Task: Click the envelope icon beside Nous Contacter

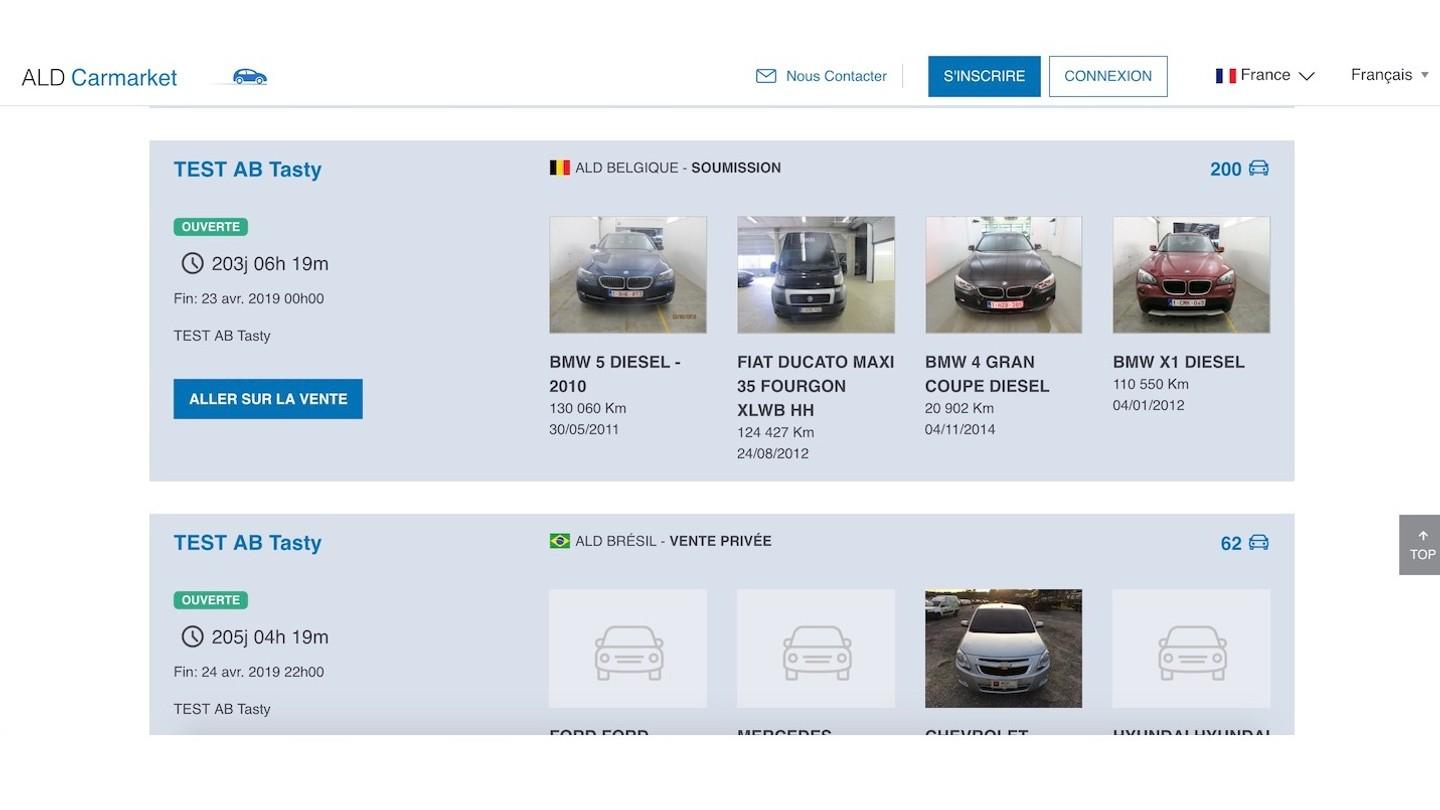Action: coord(766,76)
